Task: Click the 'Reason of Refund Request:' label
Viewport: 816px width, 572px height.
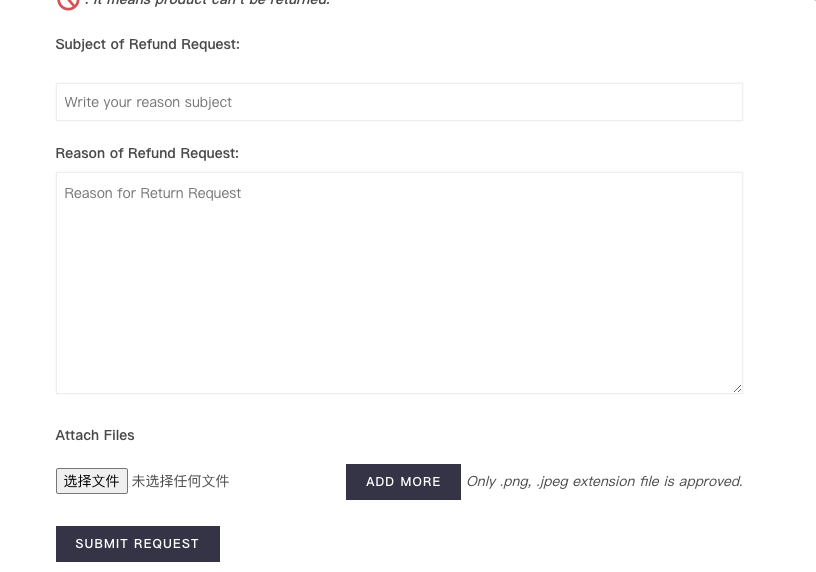Action: click(147, 153)
